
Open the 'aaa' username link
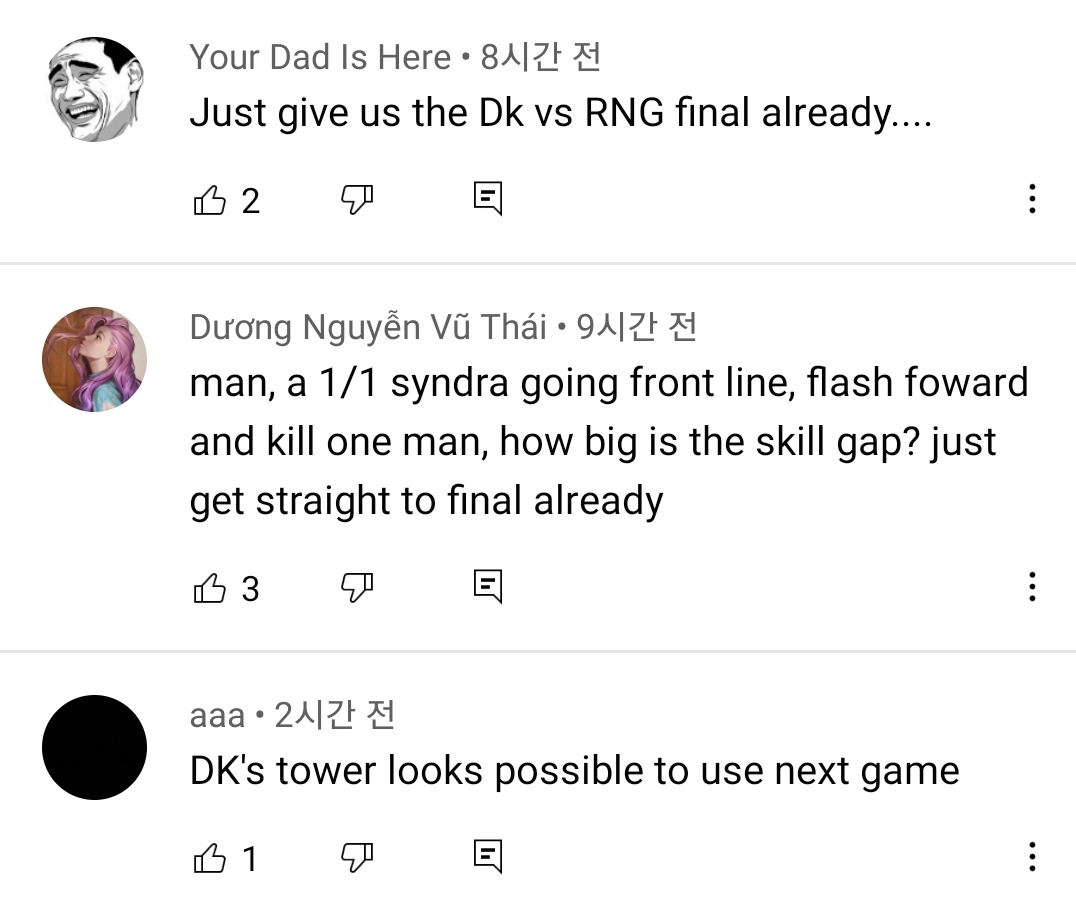[x=218, y=716]
